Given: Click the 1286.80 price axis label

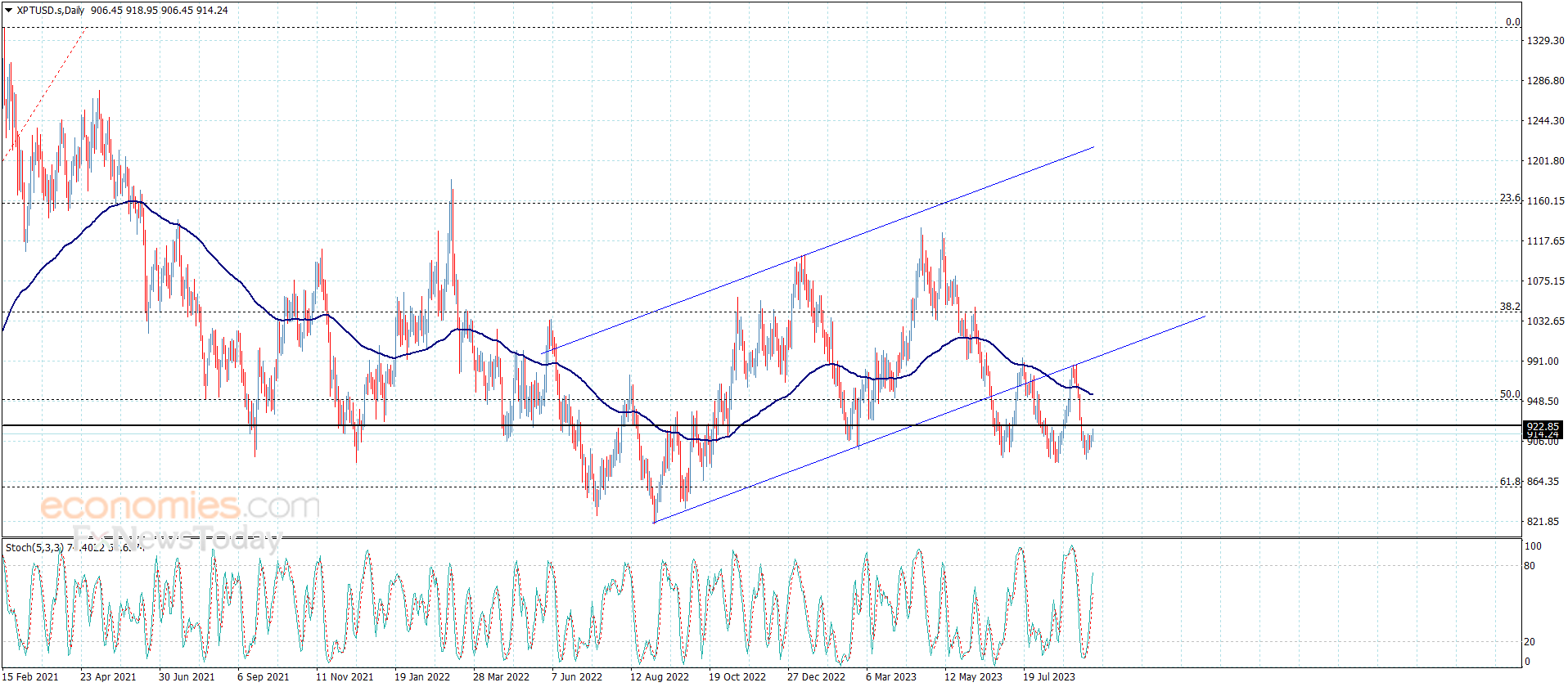Looking at the screenshot, I should point(1545,81).
